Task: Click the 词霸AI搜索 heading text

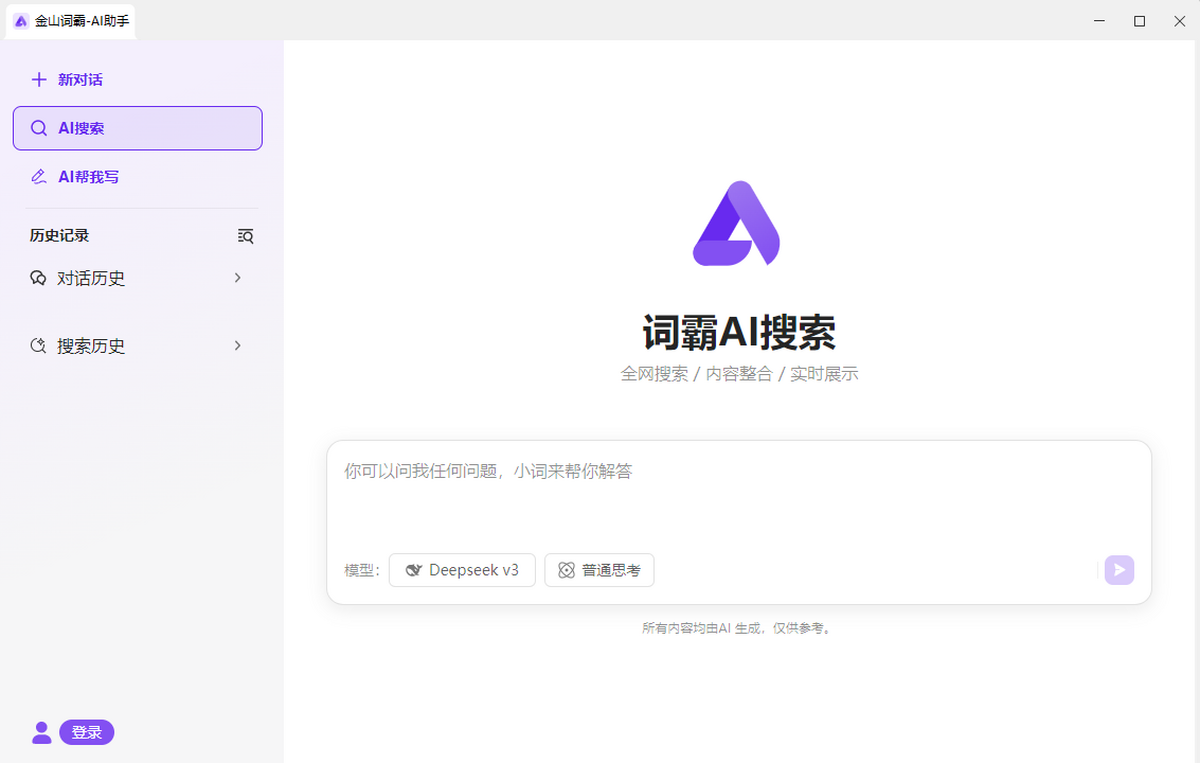Action: pyautogui.click(x=739, y=332)
